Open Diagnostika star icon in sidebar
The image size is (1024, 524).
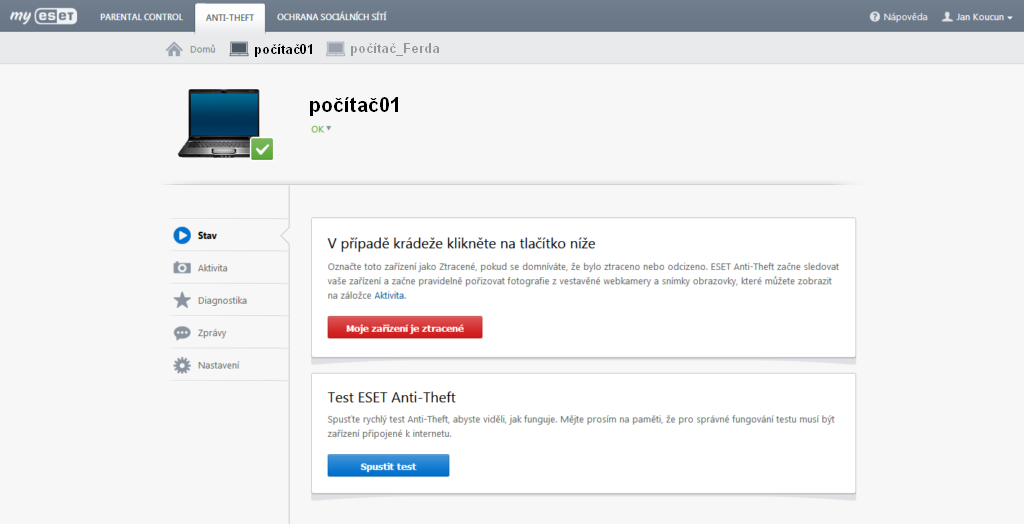pyautogui.click(x=182, y=300)
